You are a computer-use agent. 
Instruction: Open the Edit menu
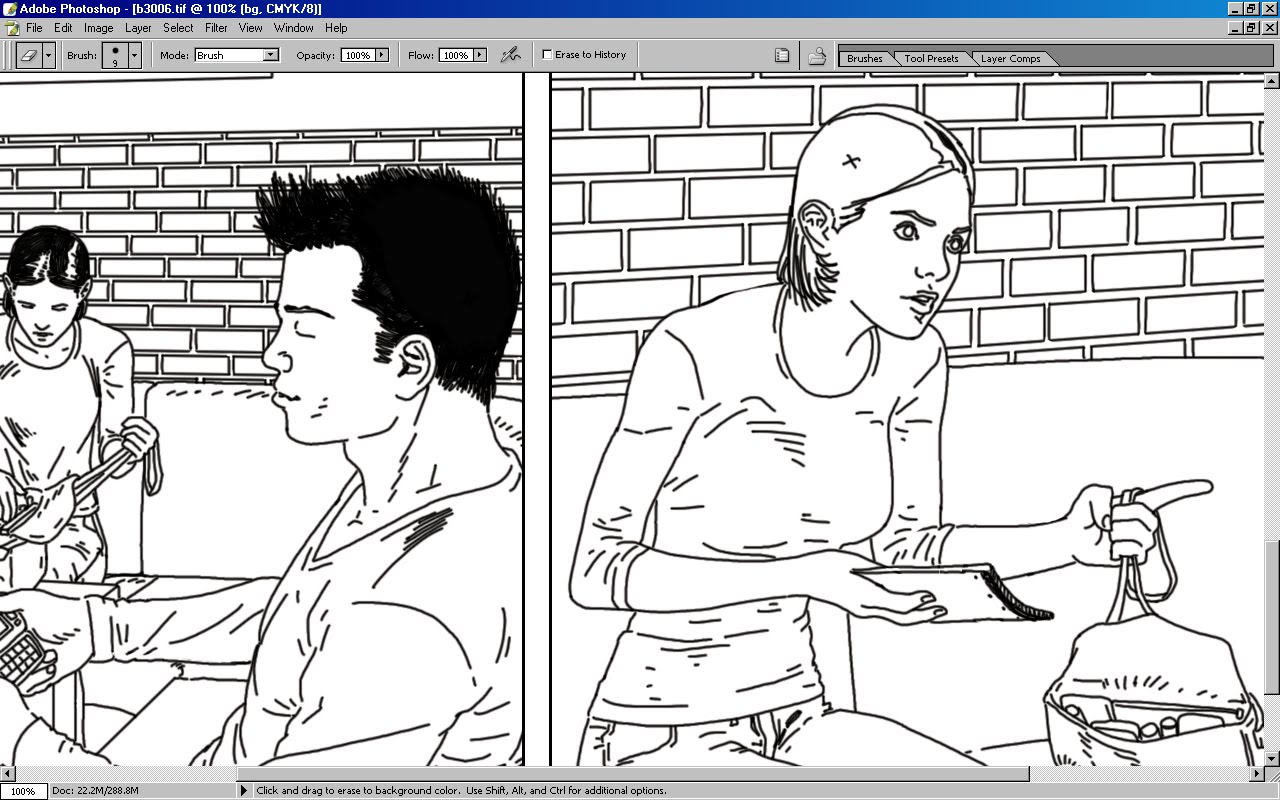pos(63,28)
